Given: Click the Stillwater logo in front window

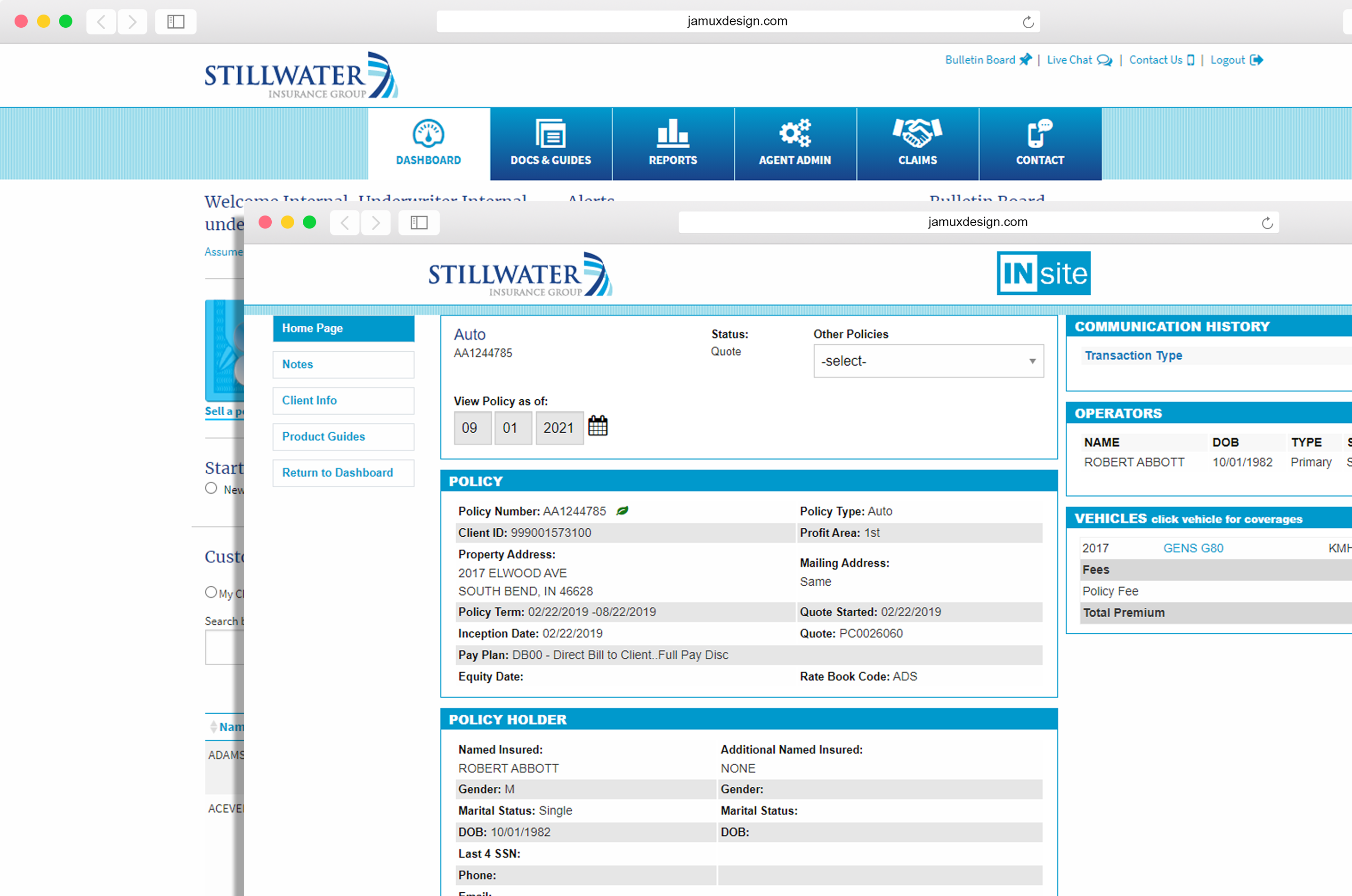Looking at the screenshot, I should (520, 274).
